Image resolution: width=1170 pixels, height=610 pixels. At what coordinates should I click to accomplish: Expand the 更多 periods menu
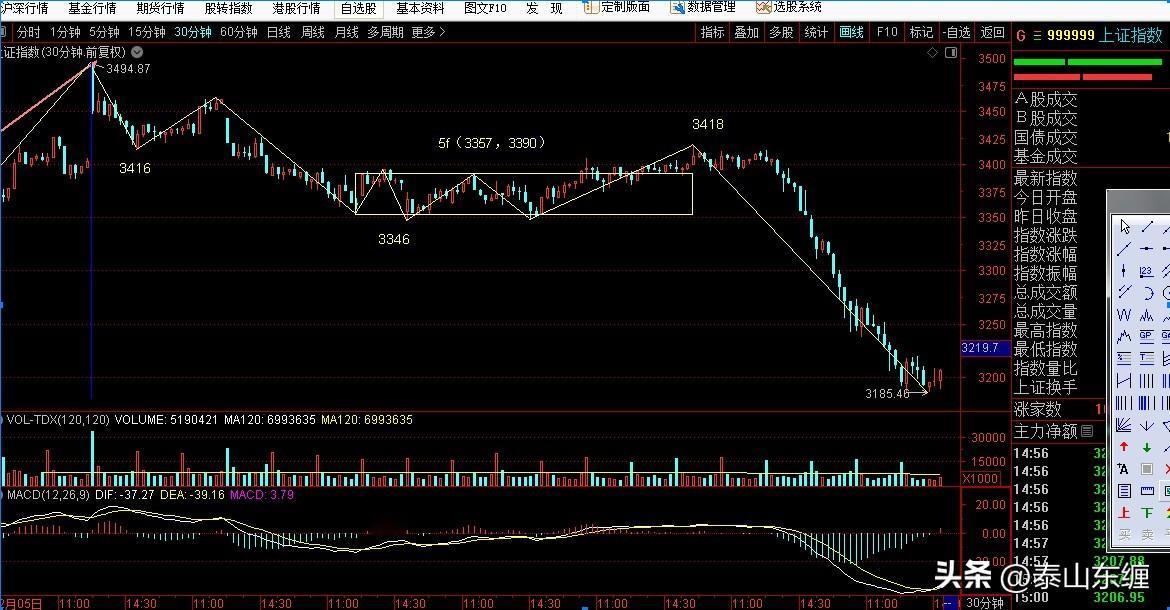pyautogui.click(x=428, y=32)
